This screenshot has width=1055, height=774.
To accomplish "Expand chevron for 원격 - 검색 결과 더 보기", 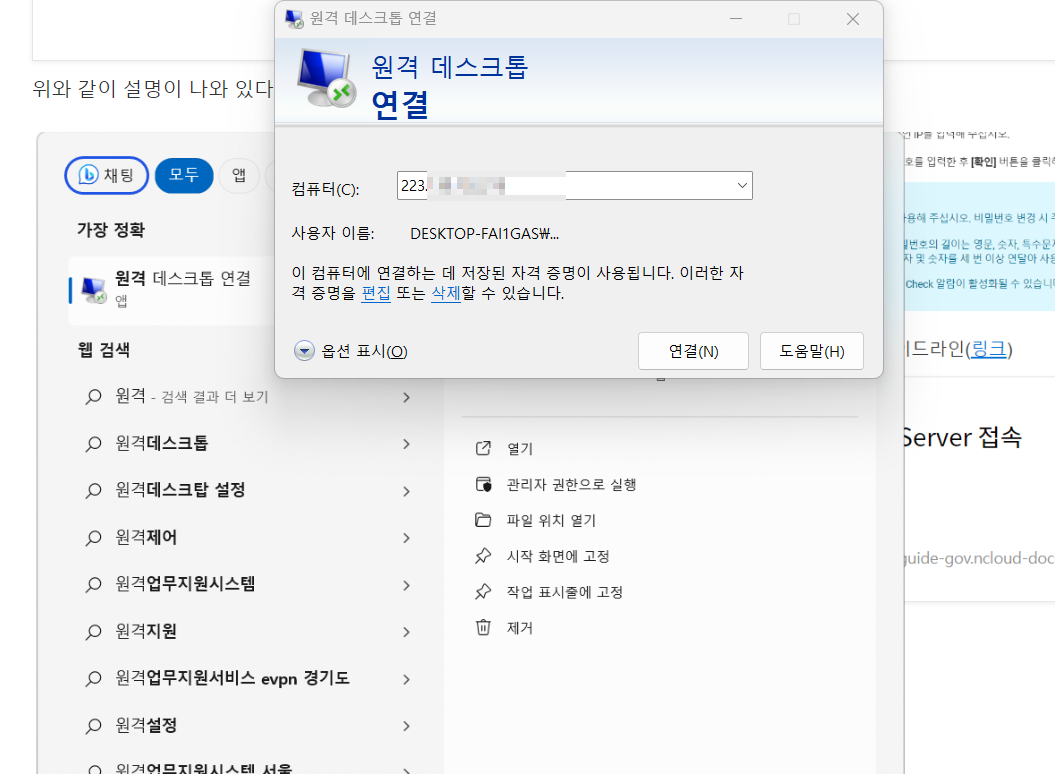I will click(x=406, y=397).
